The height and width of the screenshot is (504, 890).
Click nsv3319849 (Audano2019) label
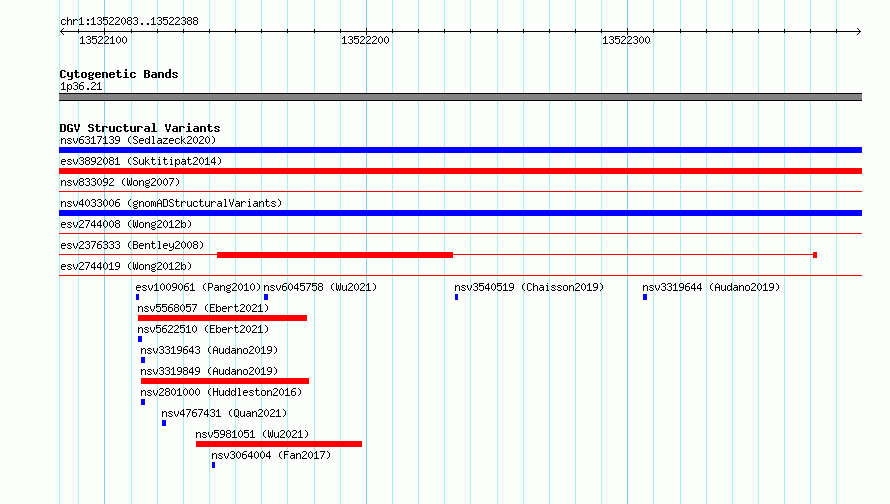[x=209, y=371]
